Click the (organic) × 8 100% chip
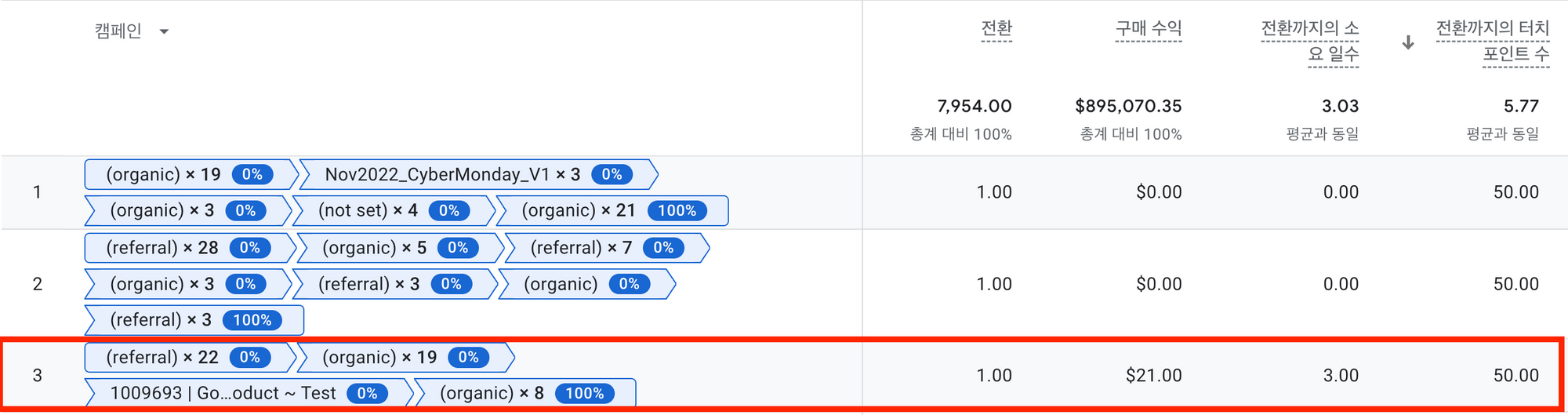This screenshot has width=1568, height=415. 525,394
